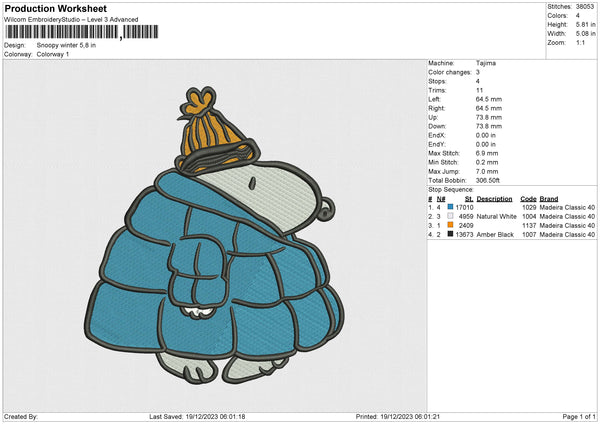Click the Width value 5.08 in

[x=585, y=34]
